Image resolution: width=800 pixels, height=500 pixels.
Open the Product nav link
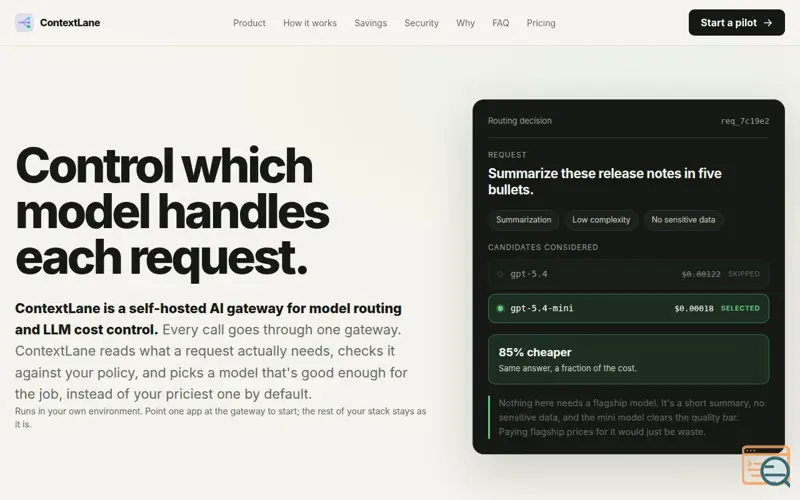coord(249,23)
